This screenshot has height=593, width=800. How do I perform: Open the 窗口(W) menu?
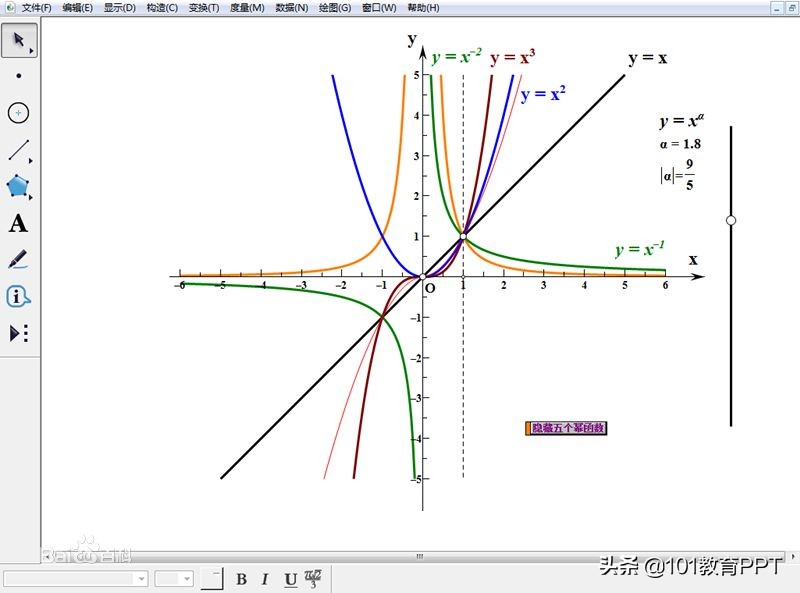point(379,8)
